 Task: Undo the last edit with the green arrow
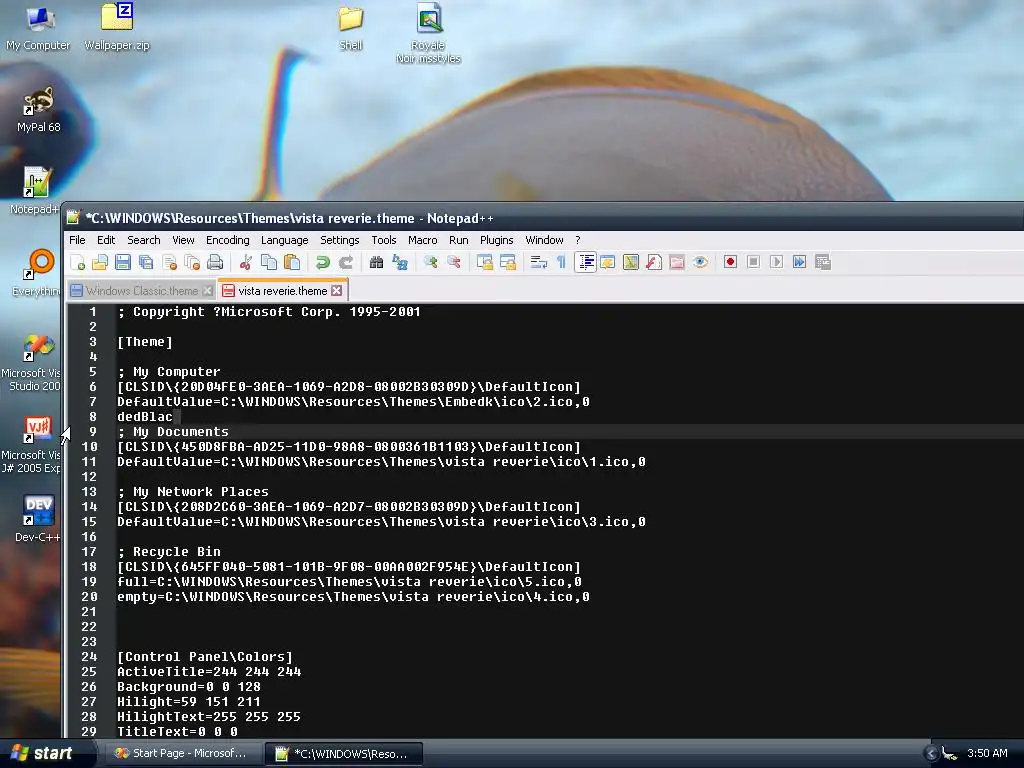[x=323, y=263]
